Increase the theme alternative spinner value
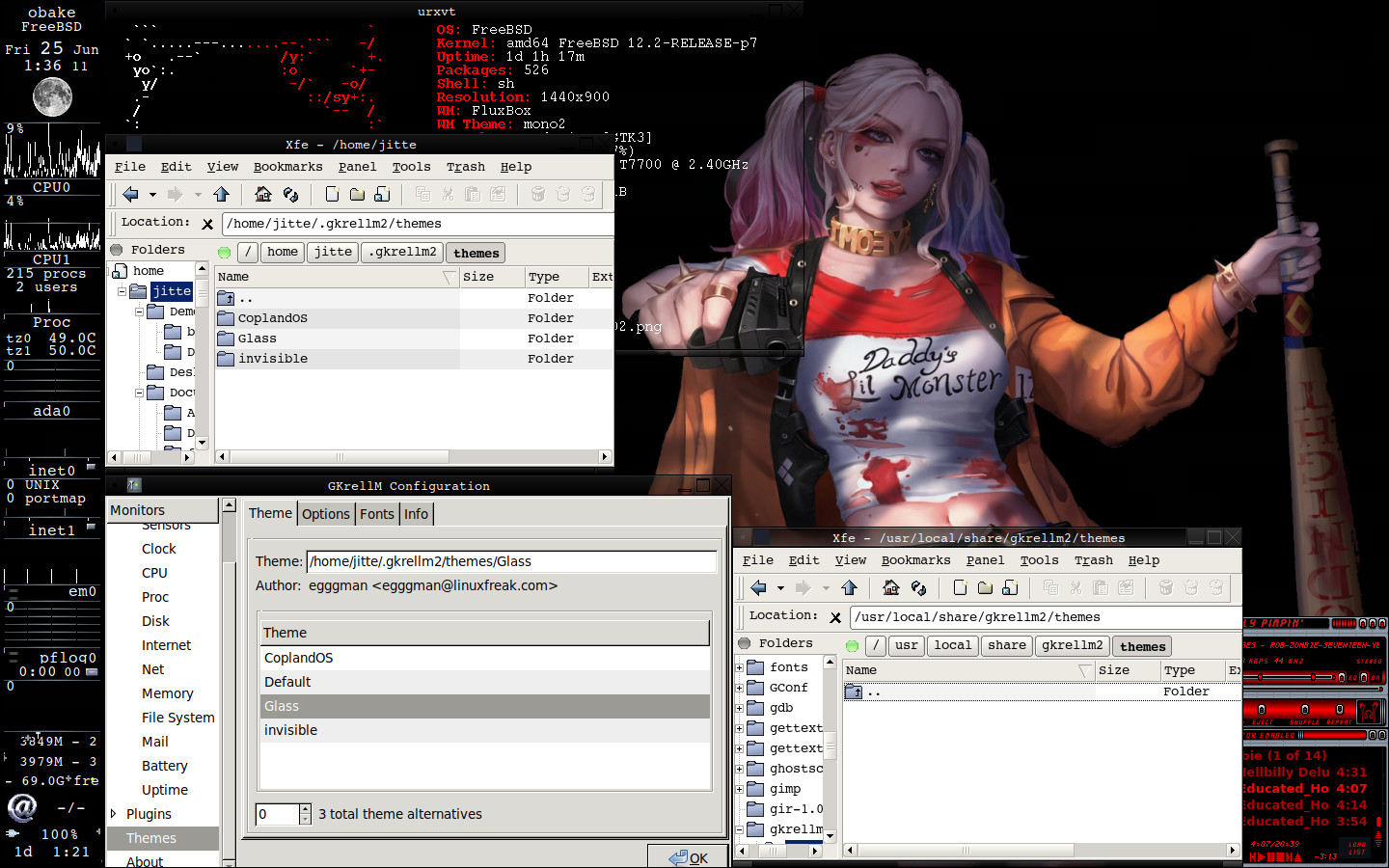The image size is (1389, 868). coord(306,809)
